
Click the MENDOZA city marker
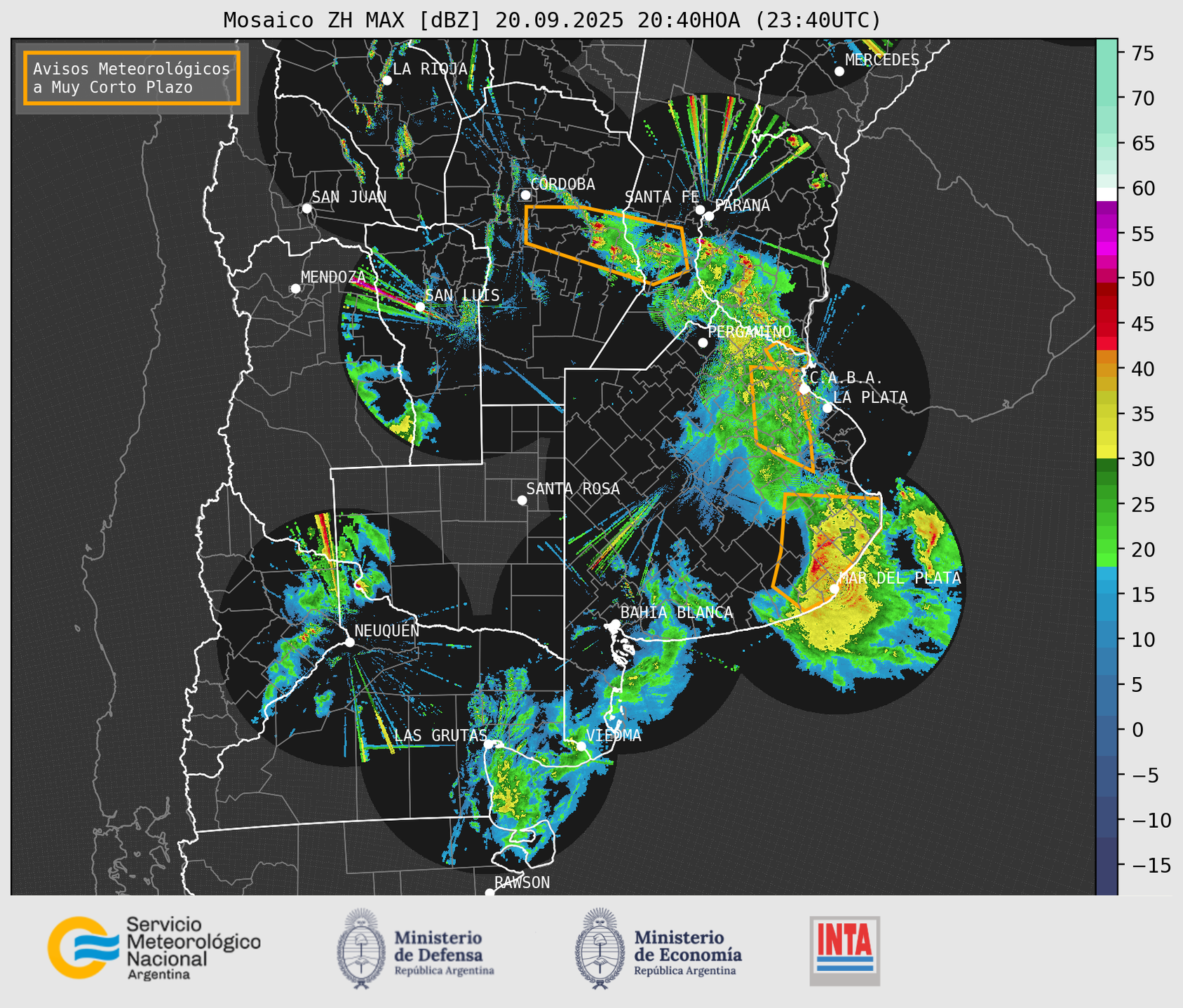295,289
